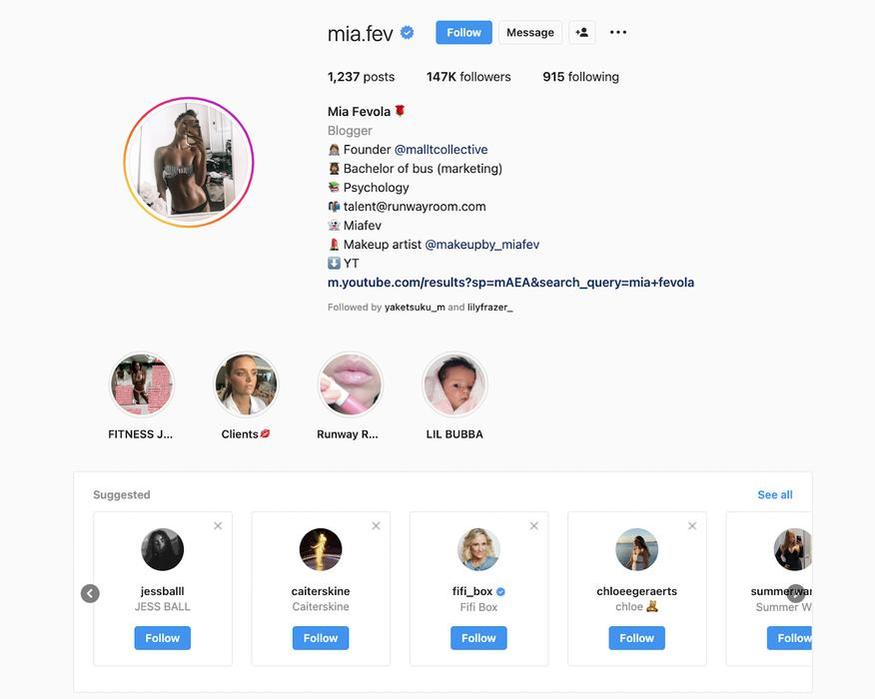Image resolution: width=875 pixels, height=699 pixels.
Task: View the profile picture story
Action: 189,162
